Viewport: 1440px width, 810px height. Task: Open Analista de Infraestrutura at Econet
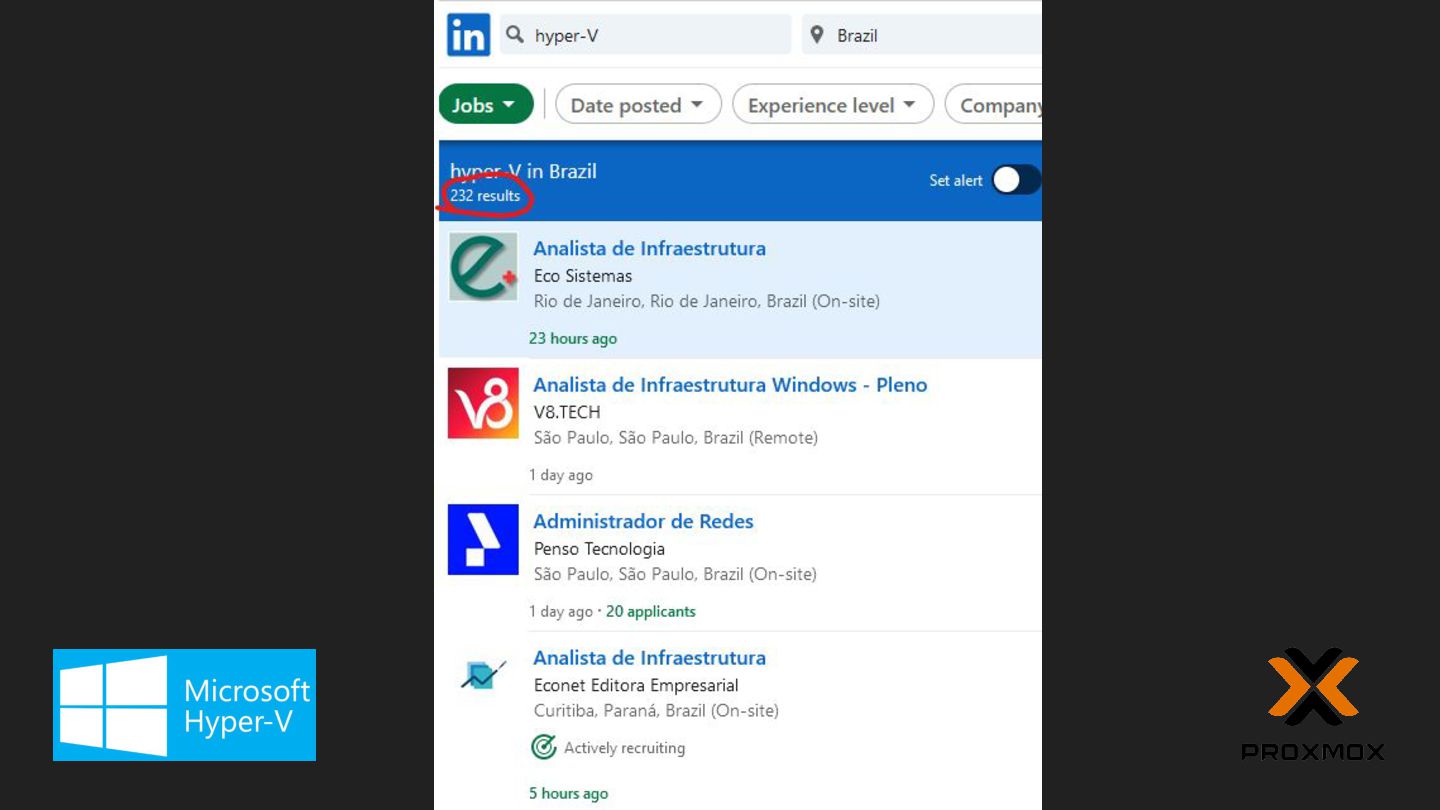[650, 658]
